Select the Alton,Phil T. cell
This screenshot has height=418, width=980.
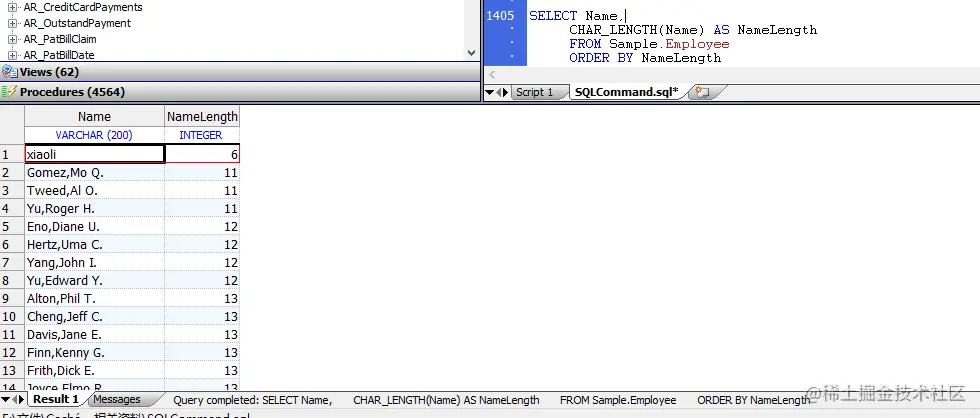(x=94, y=299)
